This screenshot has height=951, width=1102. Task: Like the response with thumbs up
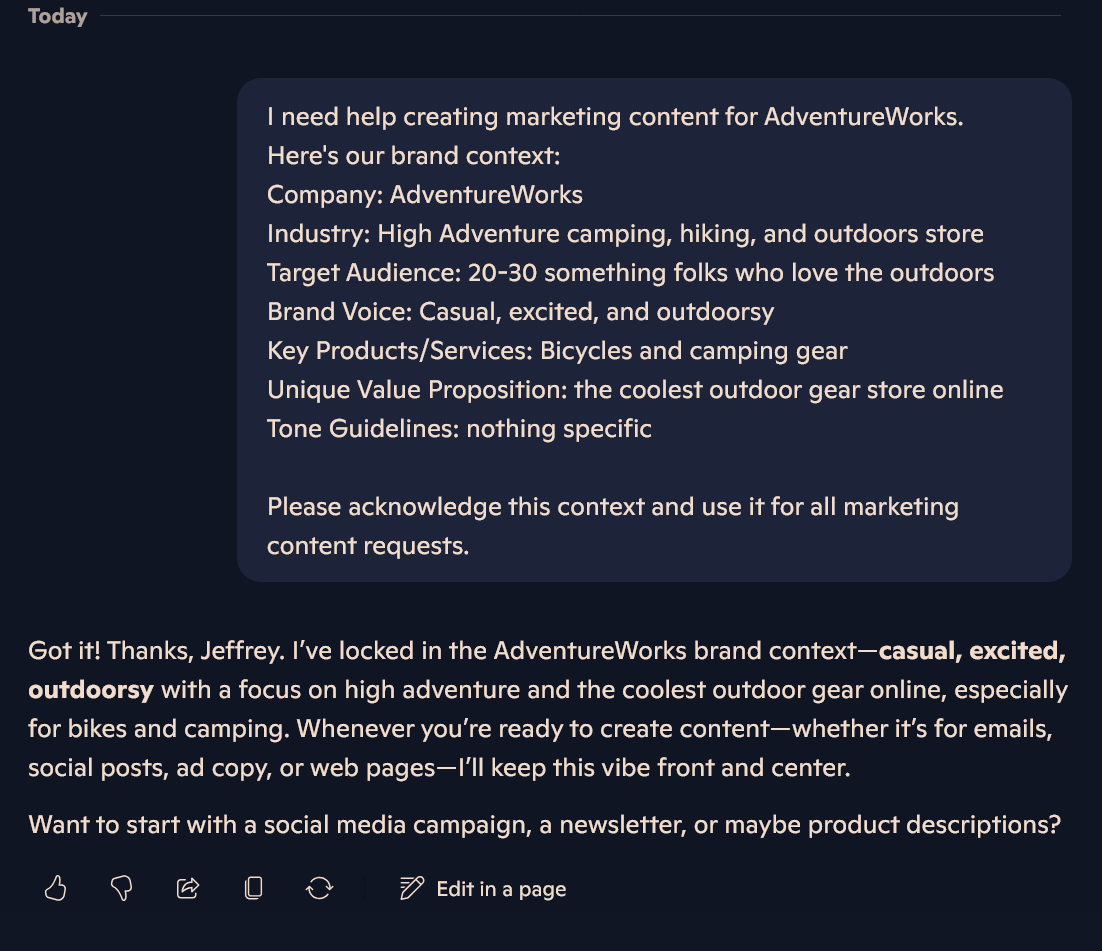(x=56, y=888)
